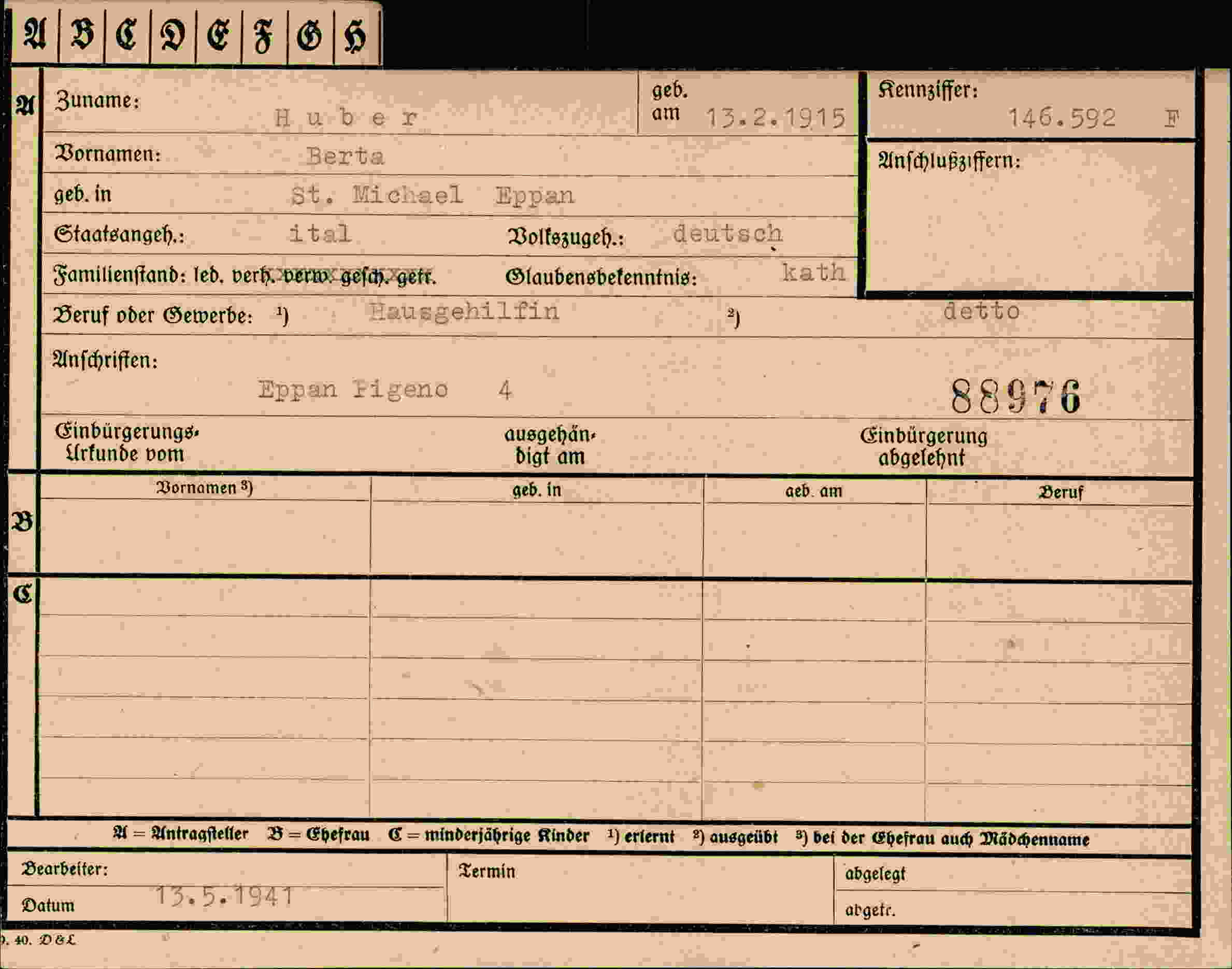The height and width of the screenshot is (969, 1232).
Task: Select the index tab letter C
Action: [127, 36]
